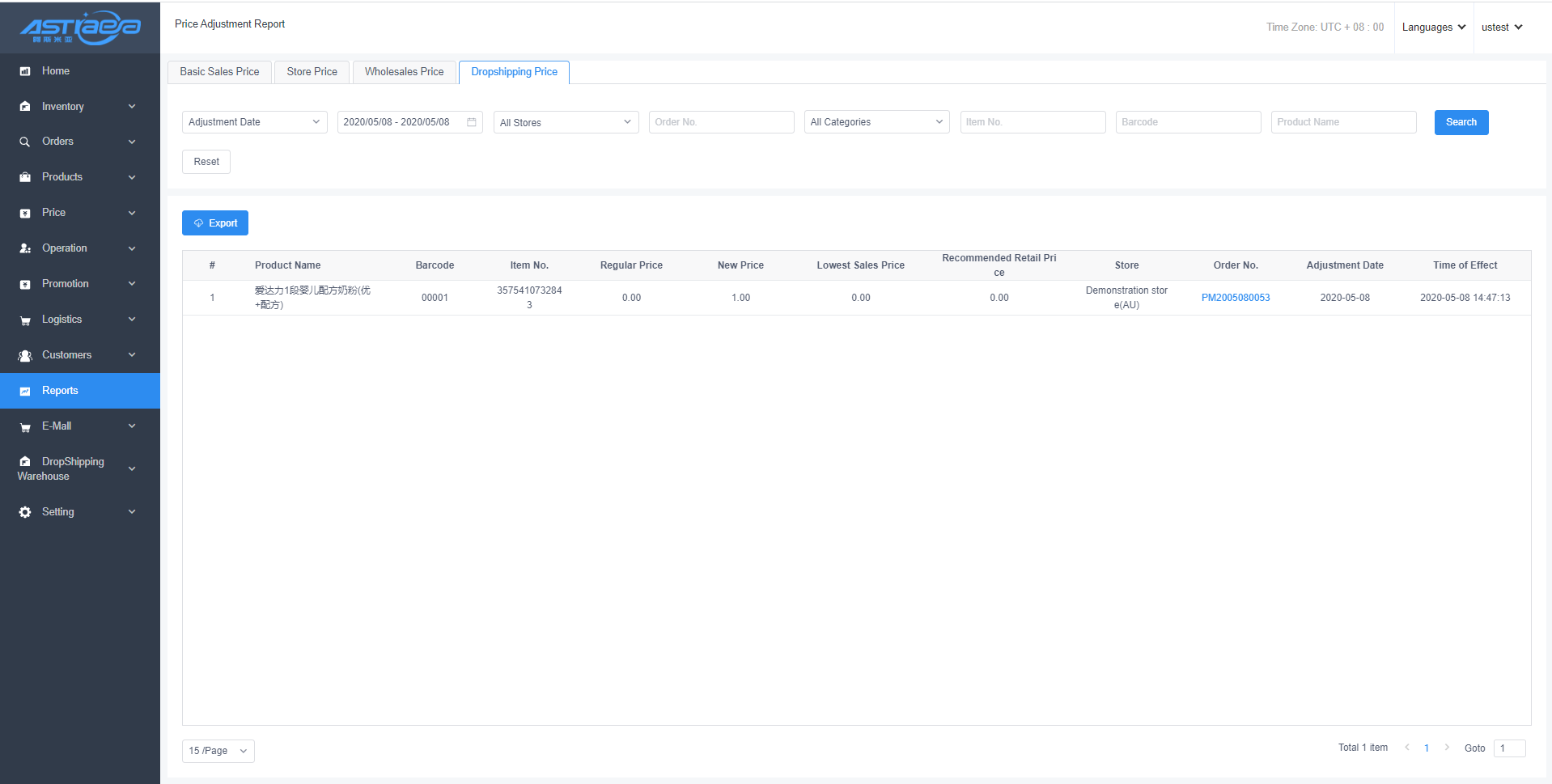Click the Inventory warehouse icon

[25, 107]
